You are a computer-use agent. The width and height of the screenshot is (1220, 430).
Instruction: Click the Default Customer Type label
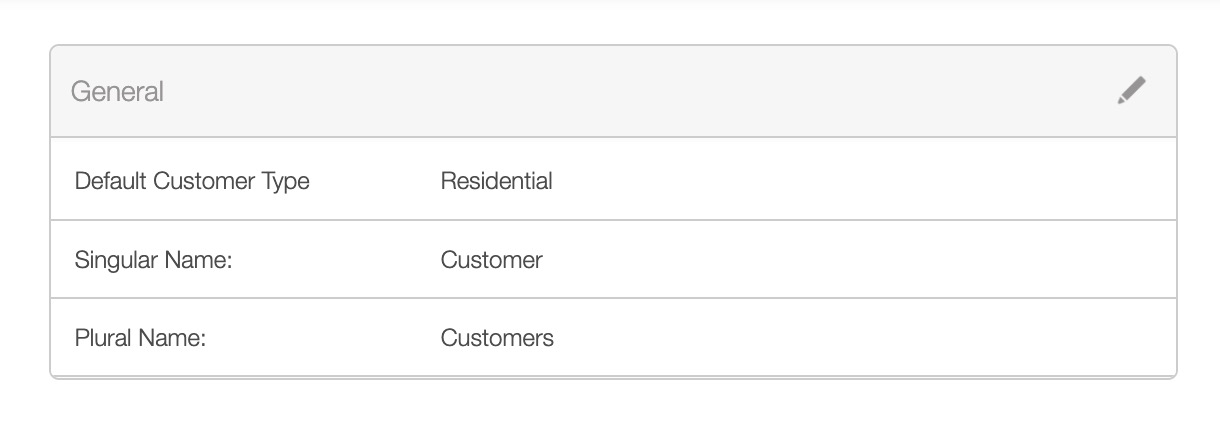[x=192, y=181]
